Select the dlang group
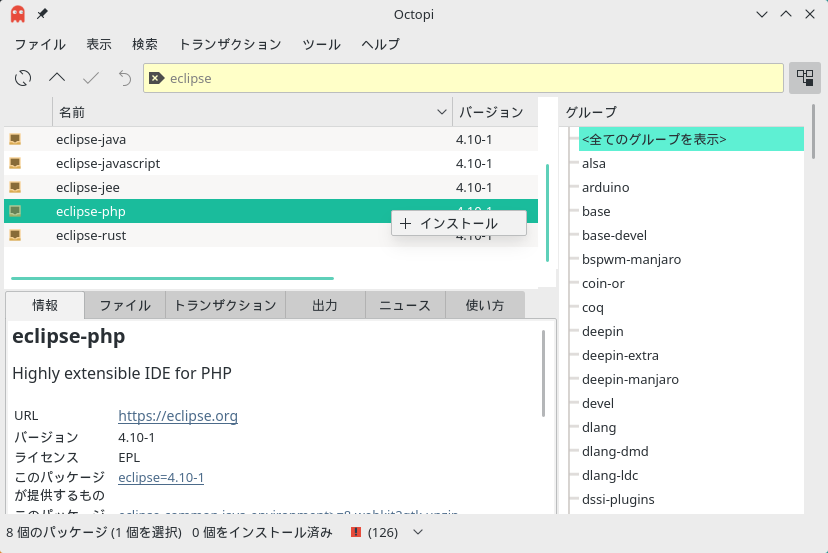The height and width of the screenshot is (553, 828). 599,427
